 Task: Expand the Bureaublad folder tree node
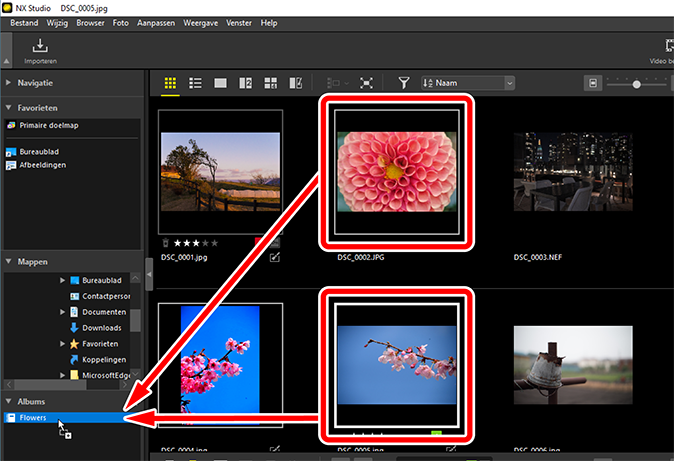pos(62,280)
